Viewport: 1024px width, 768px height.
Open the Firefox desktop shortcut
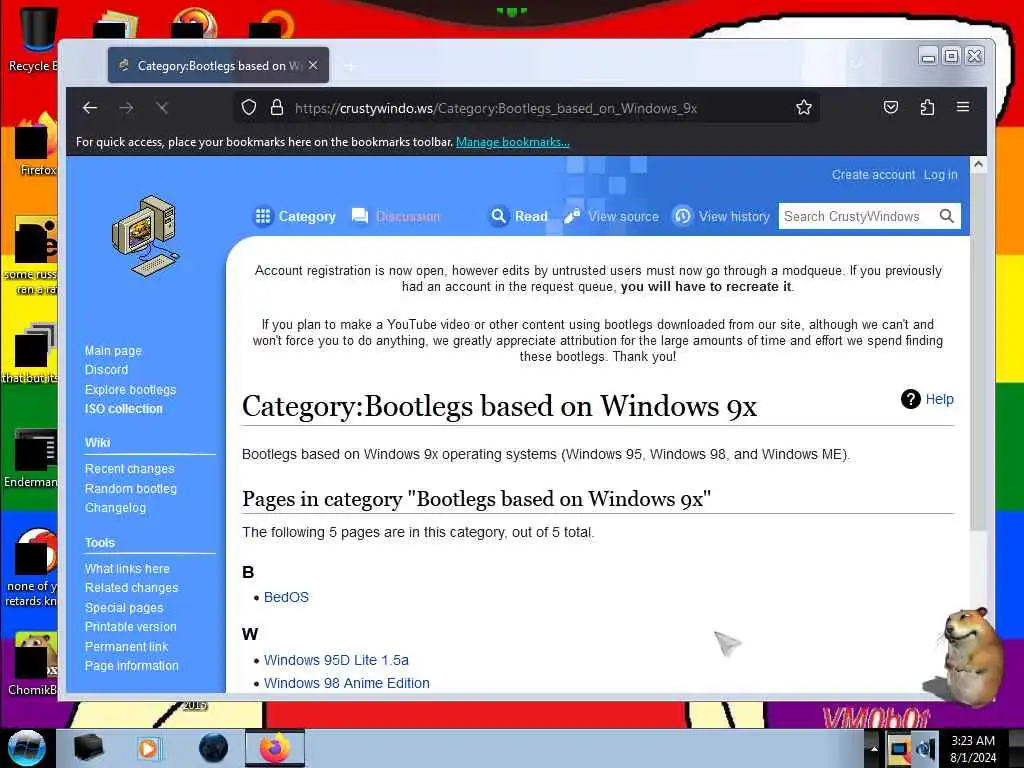pos(37,145)
